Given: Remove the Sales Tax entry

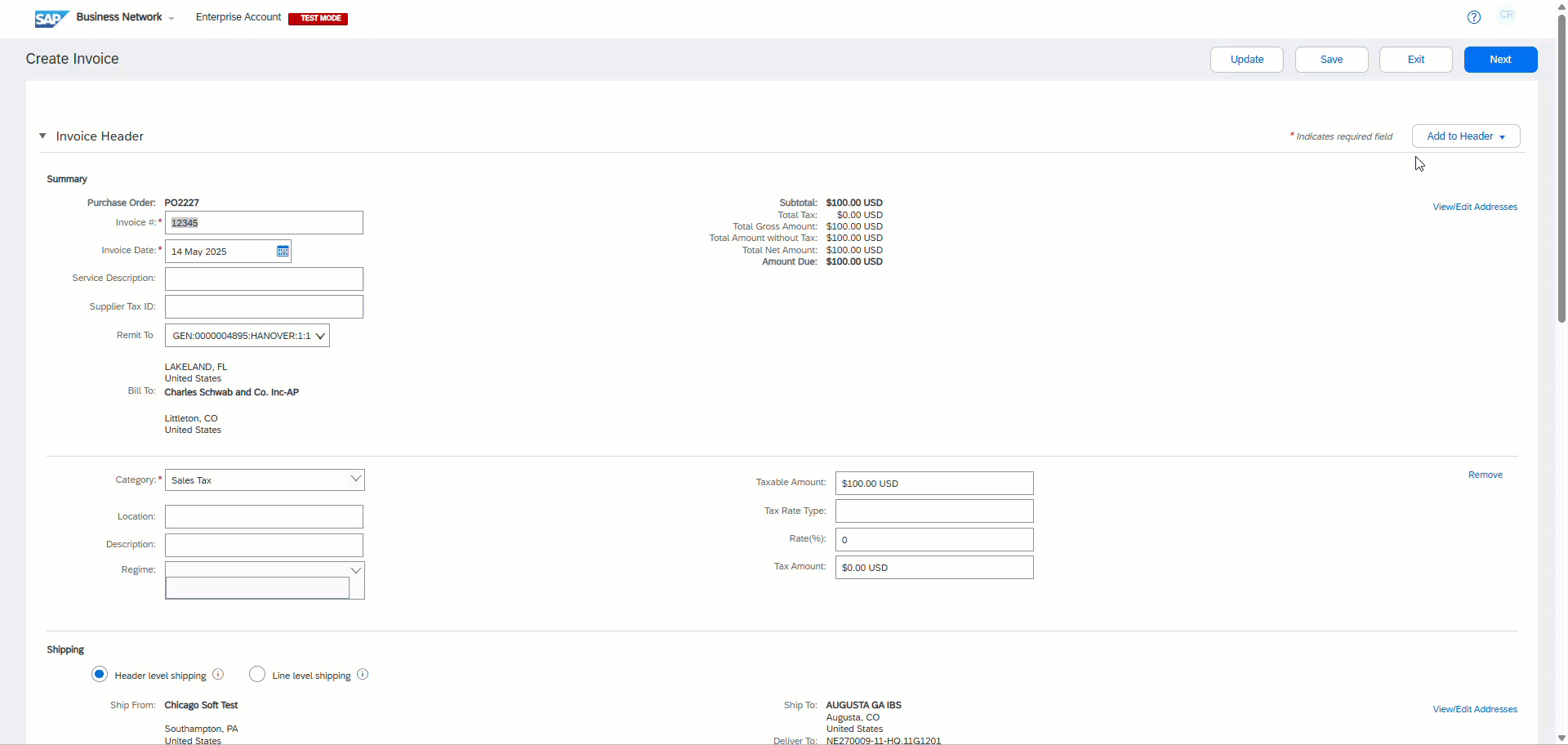Looking at the screenshot, I should [x=1485, y=475].
